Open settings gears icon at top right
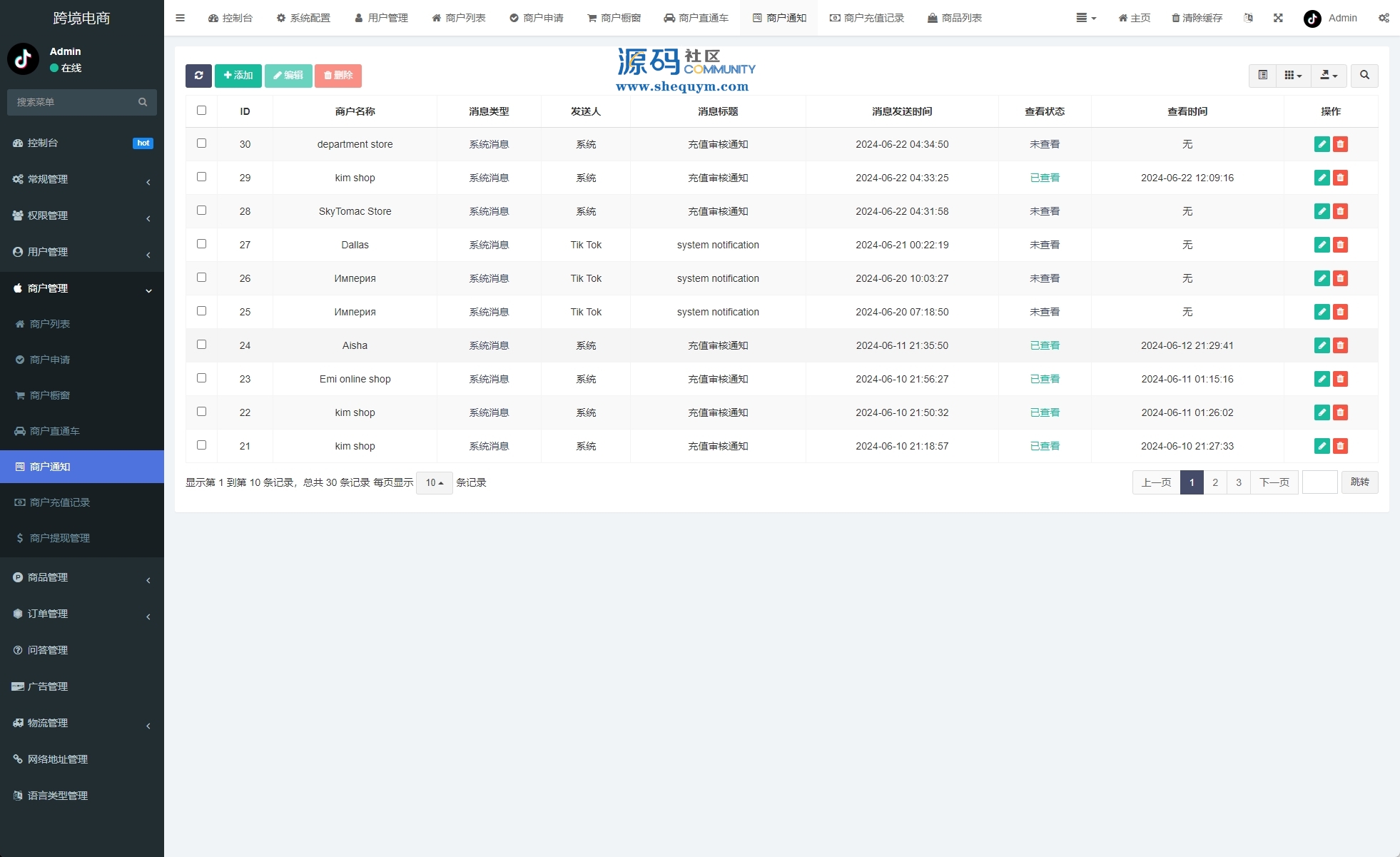This screenshot has height=857, width=1400. [x=1384, y=18]
